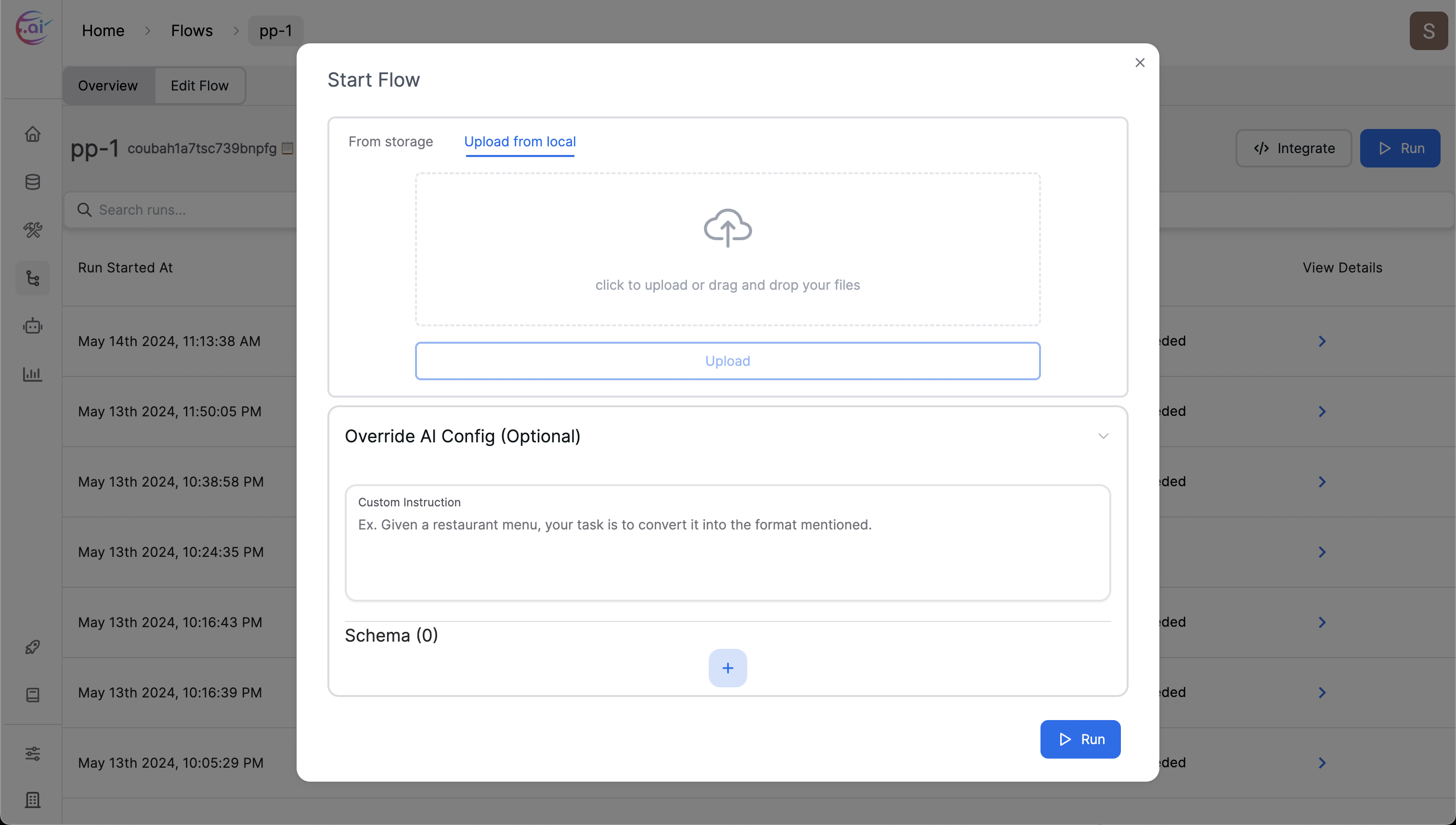Viewport: 1456px width, 825px height.
Task: Switch to From storage tab
Action: (x=390, y=142)
